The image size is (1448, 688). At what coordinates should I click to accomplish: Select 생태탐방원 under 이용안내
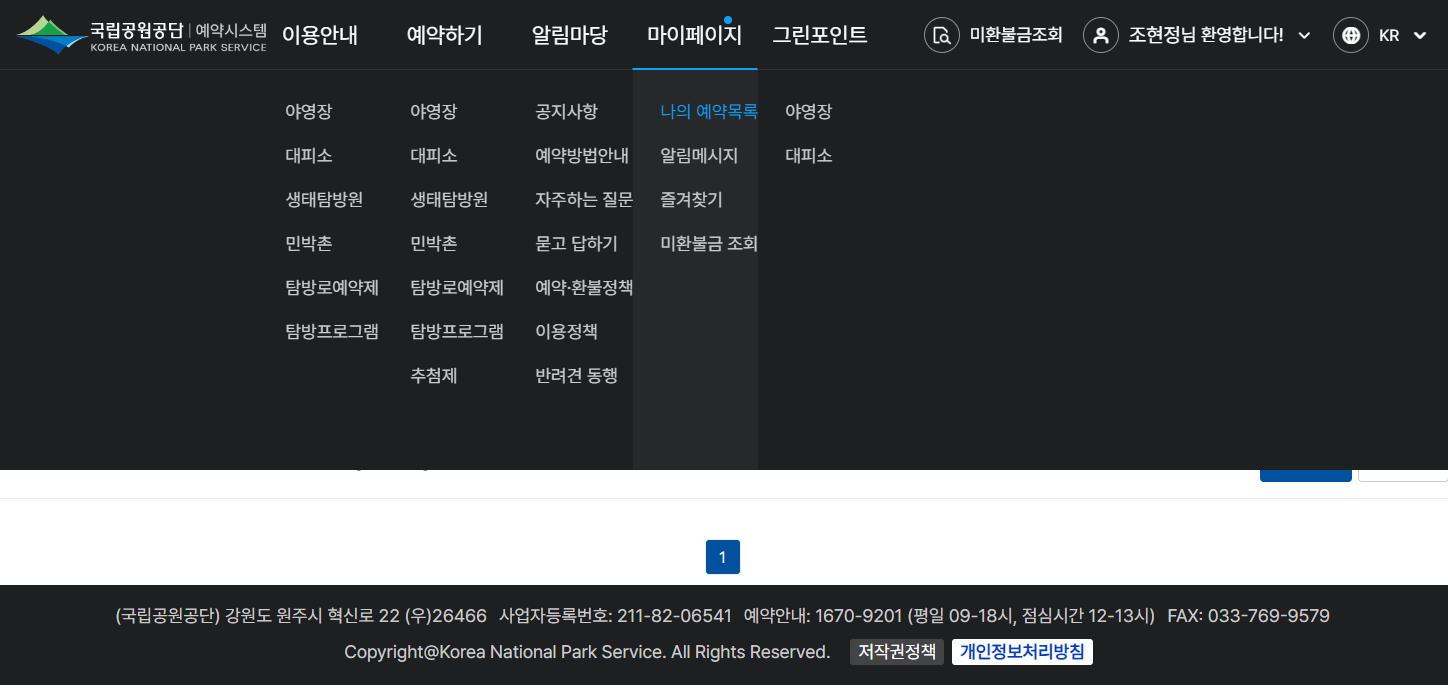[324, 200]
